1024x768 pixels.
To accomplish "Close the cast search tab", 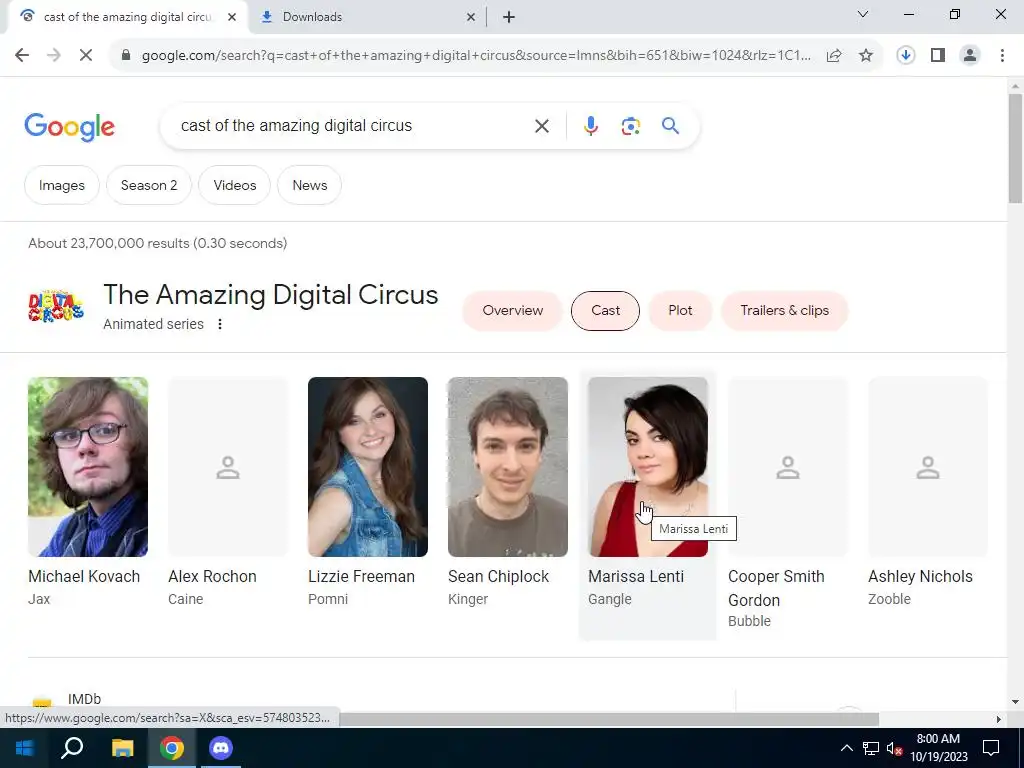I will (x=232, y=17).
